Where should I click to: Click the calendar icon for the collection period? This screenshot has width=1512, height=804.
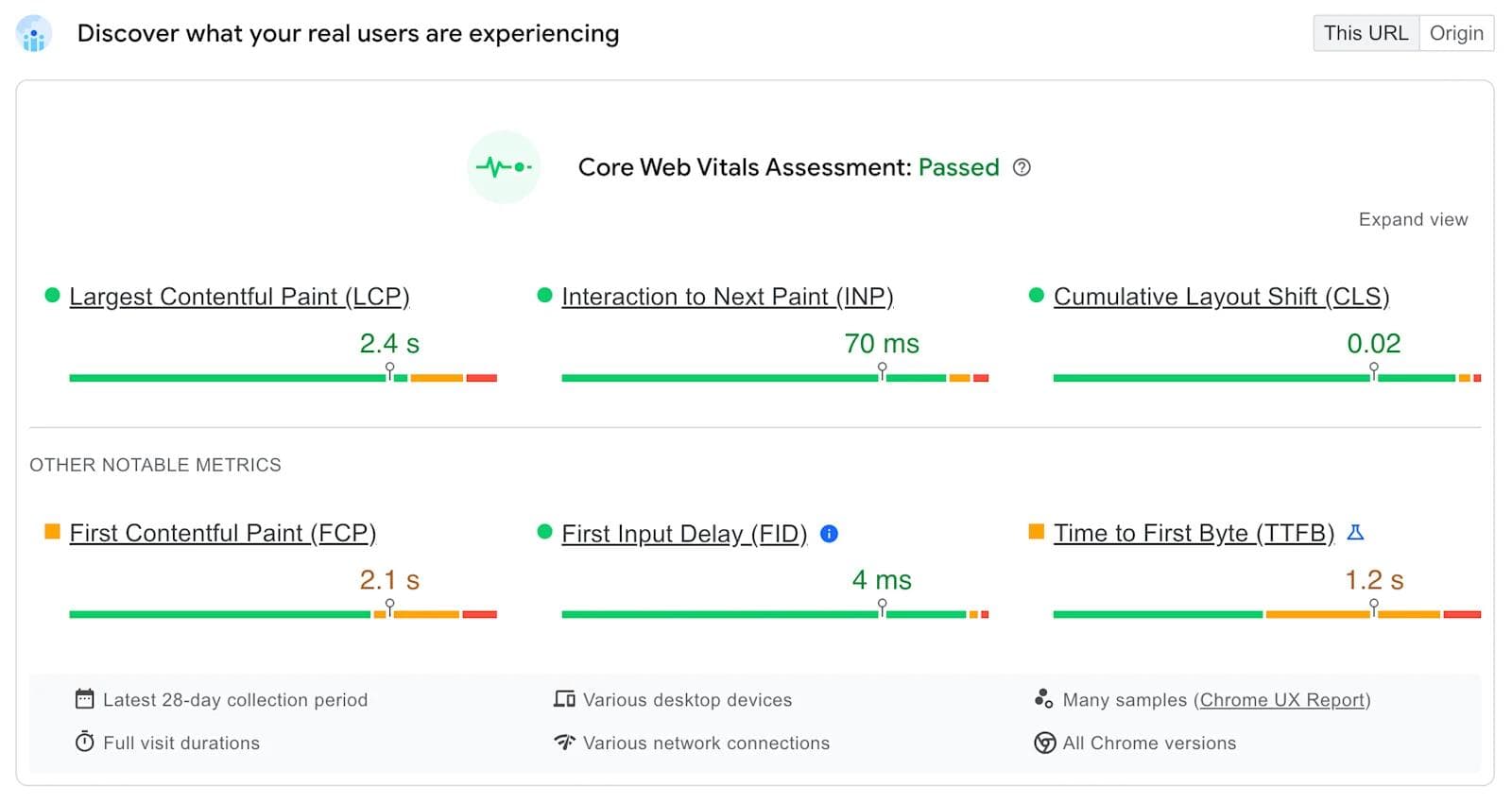85,699
